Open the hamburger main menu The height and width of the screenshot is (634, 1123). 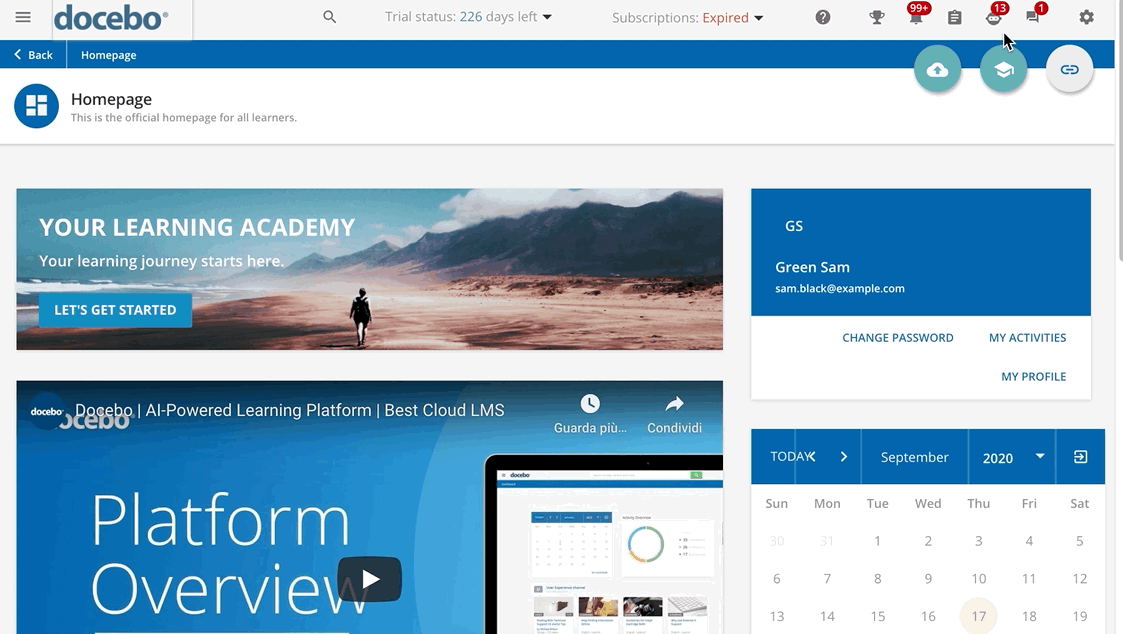click(23, 18)
